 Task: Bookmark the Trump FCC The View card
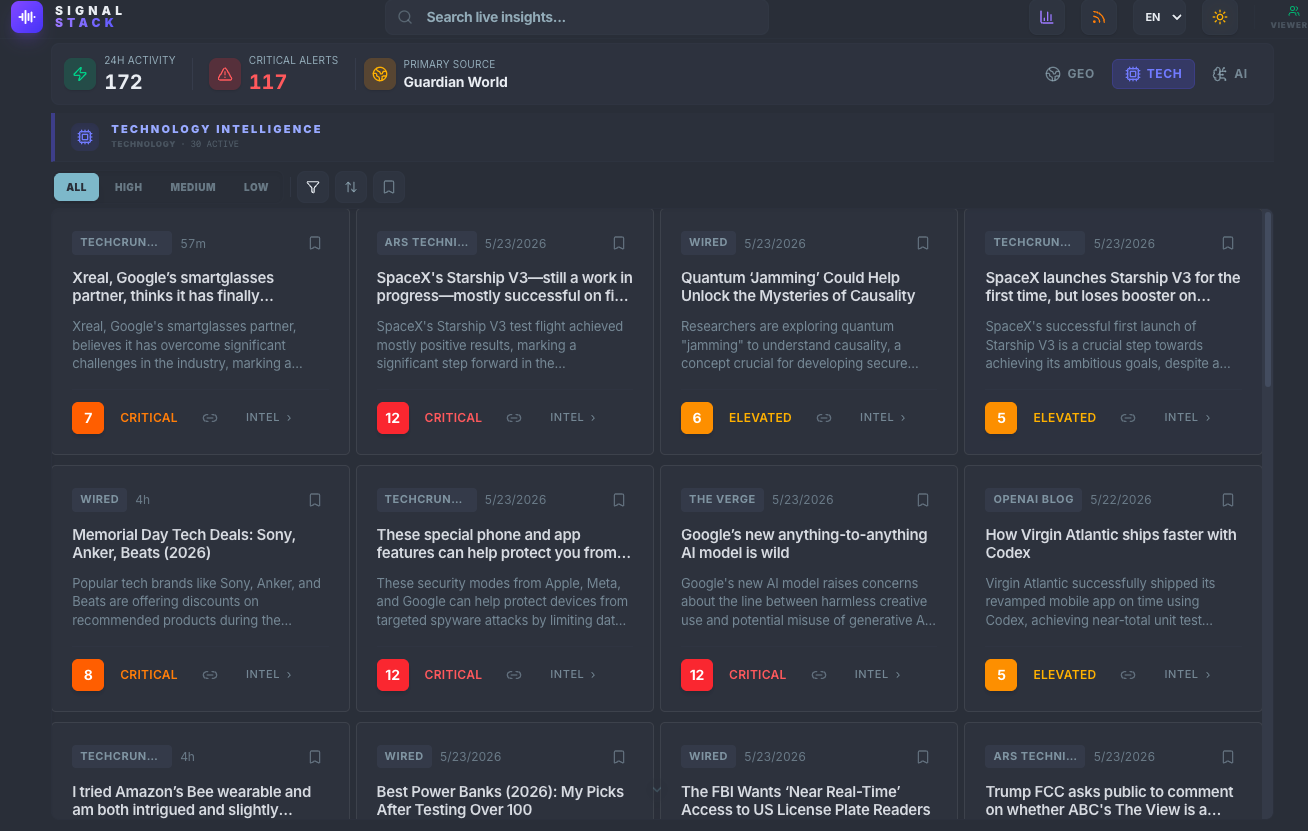pyautogui.click(x=1228, y=757)
